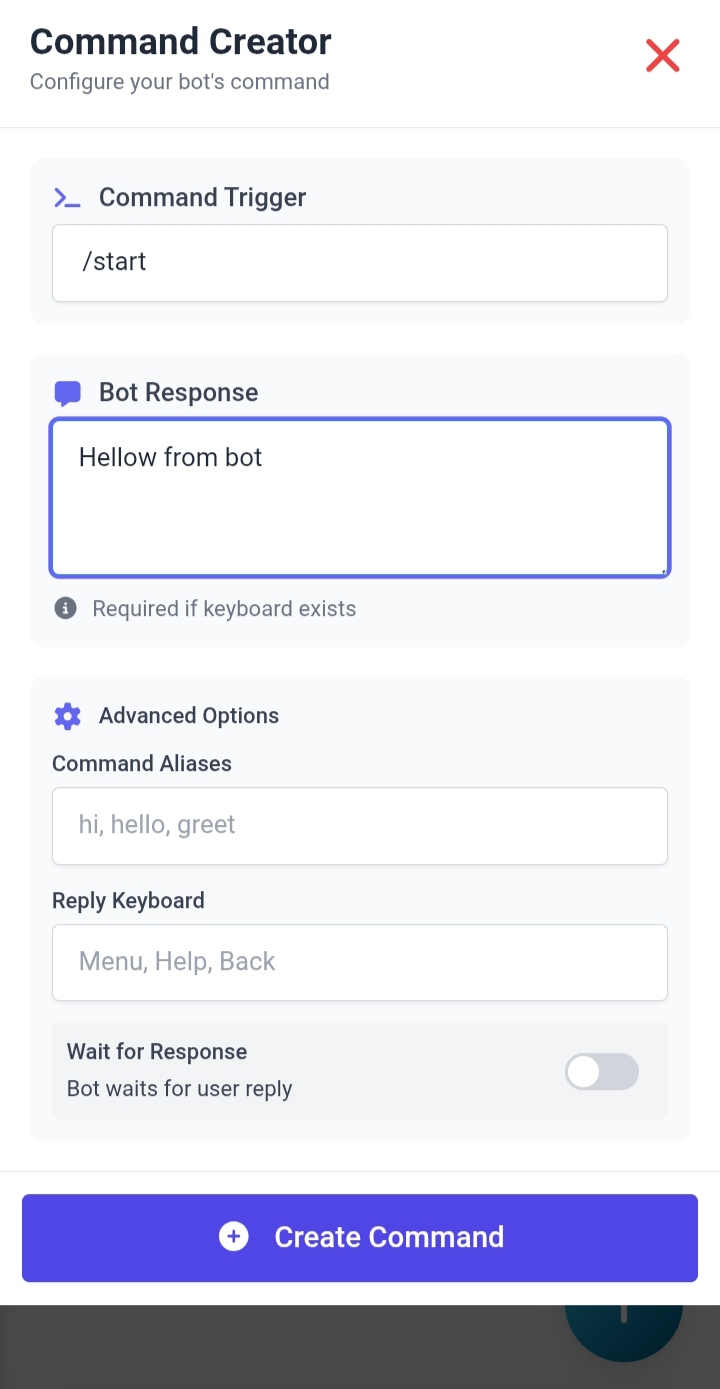
Task: Click the 'Required if keyboard exists' hint text
Action: (224, 609)
